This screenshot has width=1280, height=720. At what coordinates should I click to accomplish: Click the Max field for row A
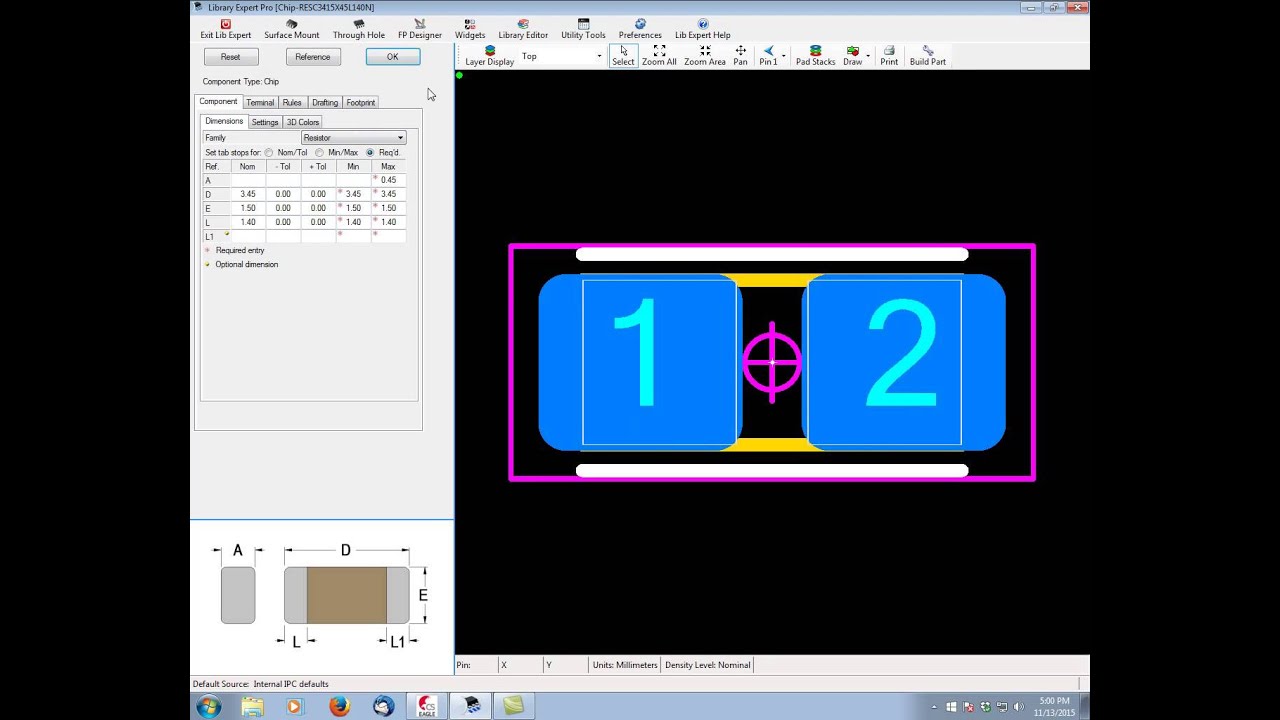(x=388, y=180)
